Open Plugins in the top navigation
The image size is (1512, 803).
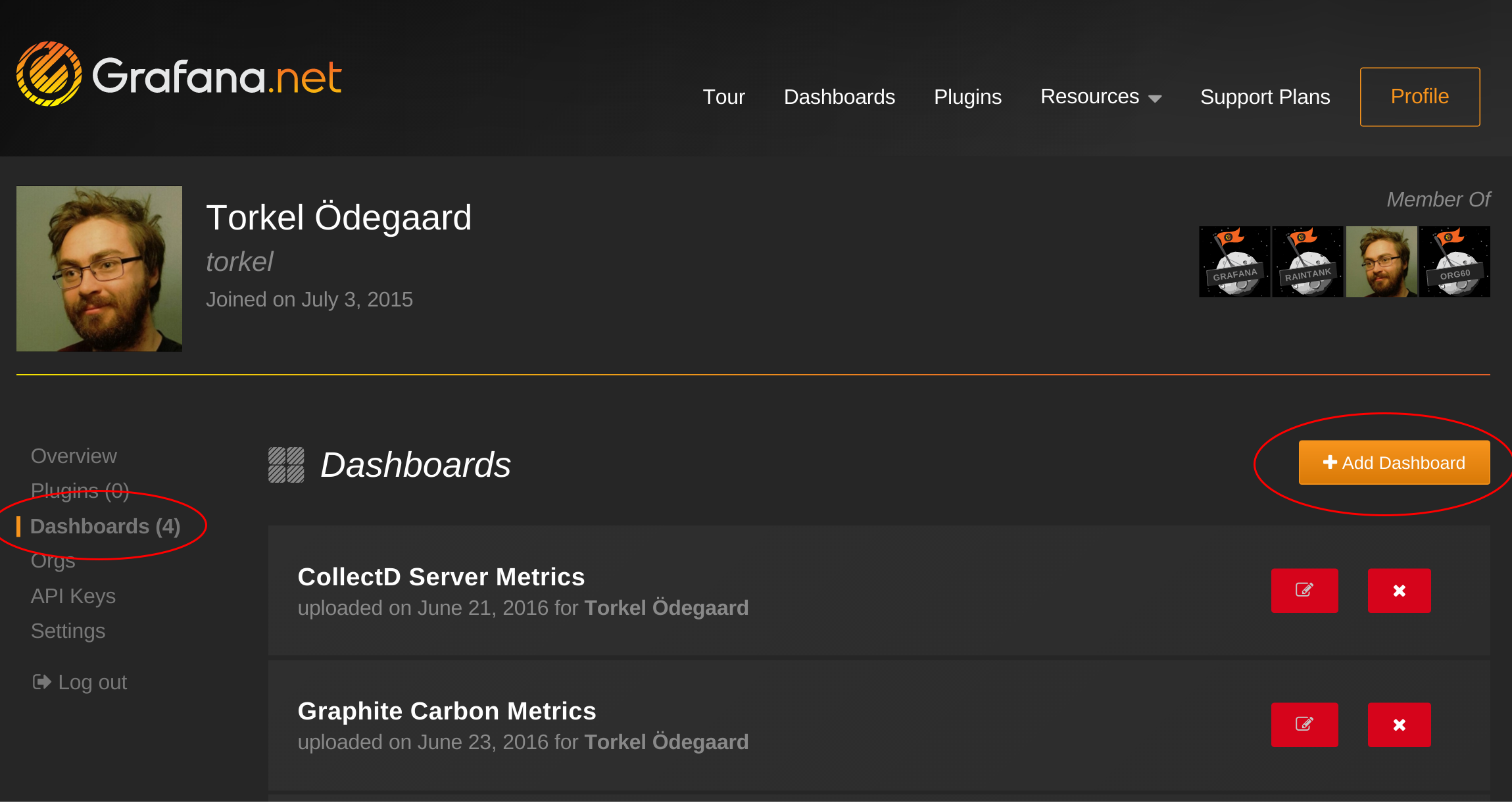967,97
